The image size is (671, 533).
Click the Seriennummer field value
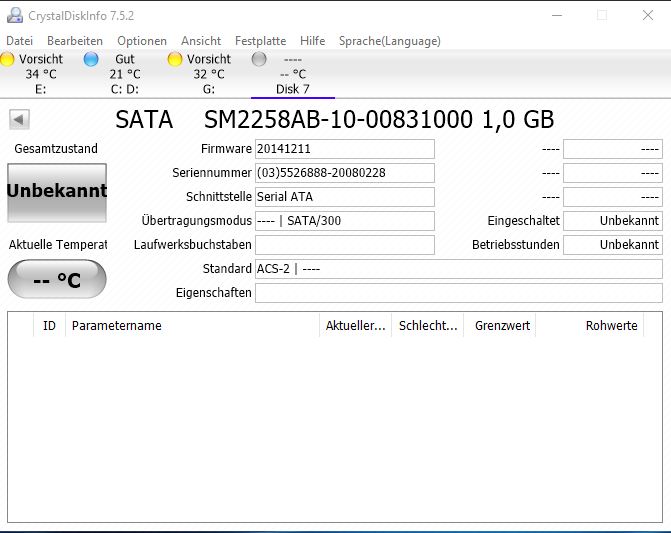(x=345, y=173)
